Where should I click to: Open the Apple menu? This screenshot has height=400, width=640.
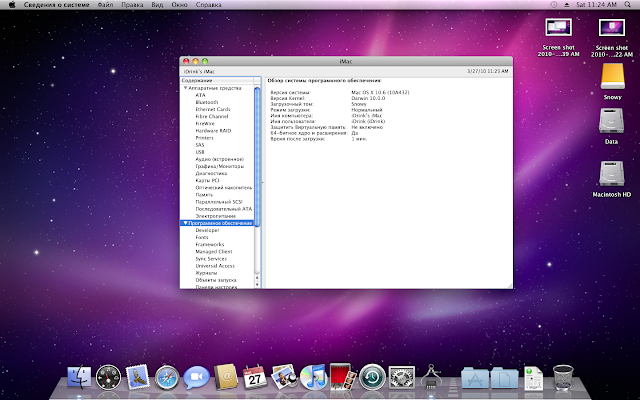11,5
